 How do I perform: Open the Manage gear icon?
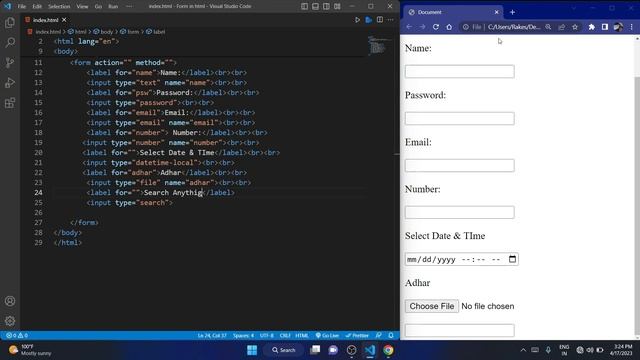10,321
